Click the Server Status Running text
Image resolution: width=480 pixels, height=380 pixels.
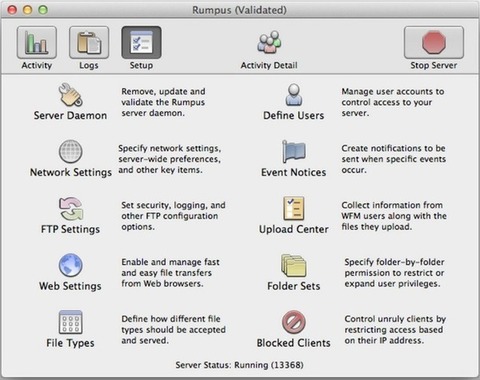(239, 365)
